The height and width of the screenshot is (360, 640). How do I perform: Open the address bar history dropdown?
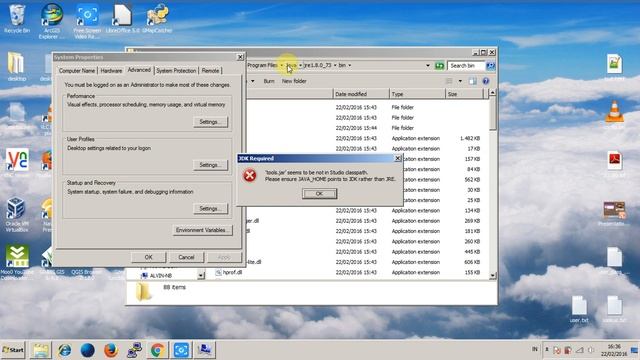(428, 65)
